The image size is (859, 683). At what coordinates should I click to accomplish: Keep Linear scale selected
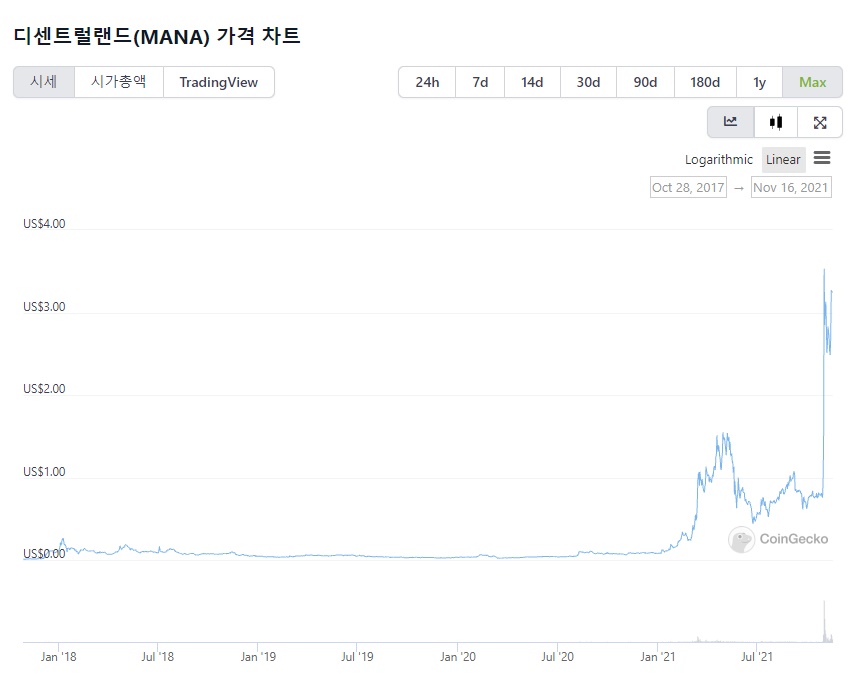[783, 159]
